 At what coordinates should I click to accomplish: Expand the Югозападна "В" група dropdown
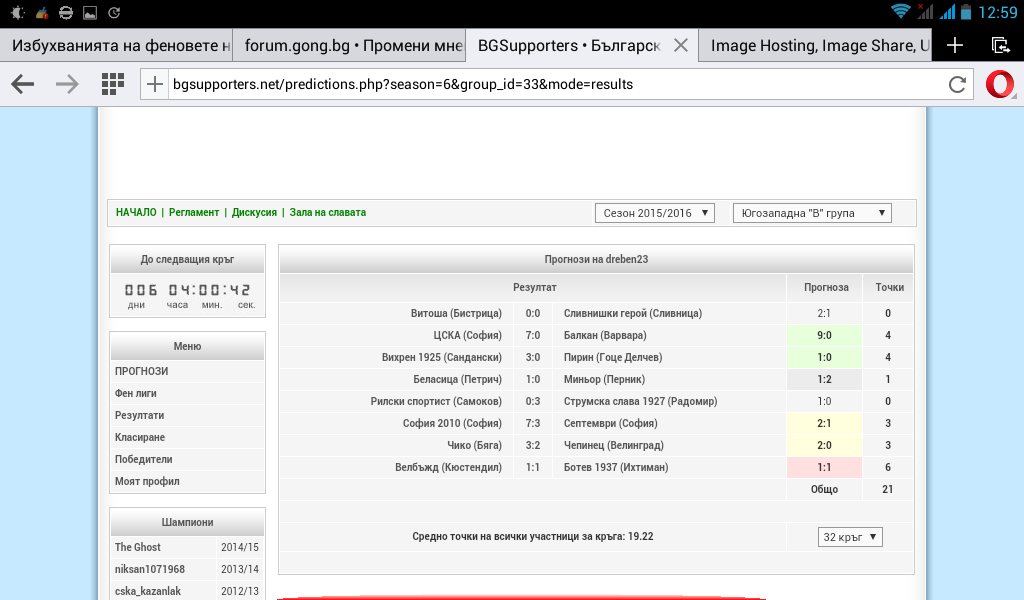pos(811,213)
